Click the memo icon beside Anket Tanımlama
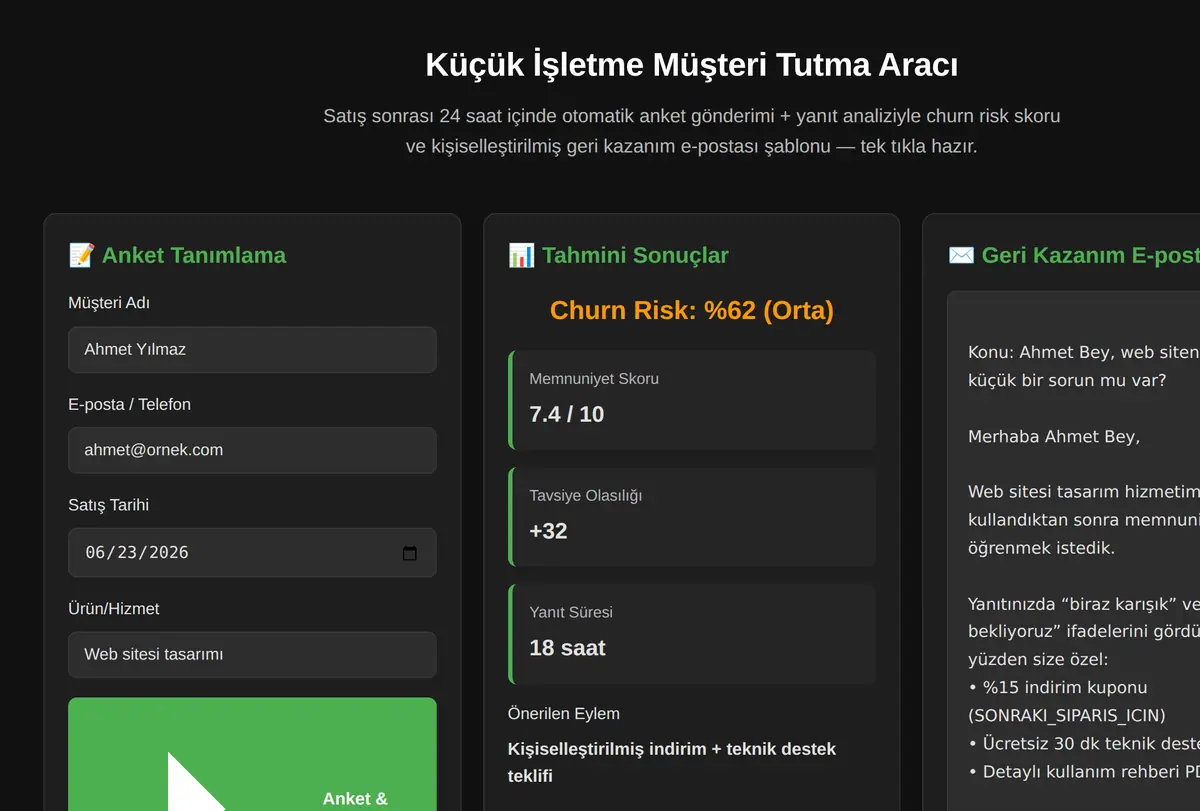Image resolution: width=1200 pixels, height=811 pixels. click(x=81, y=255)
